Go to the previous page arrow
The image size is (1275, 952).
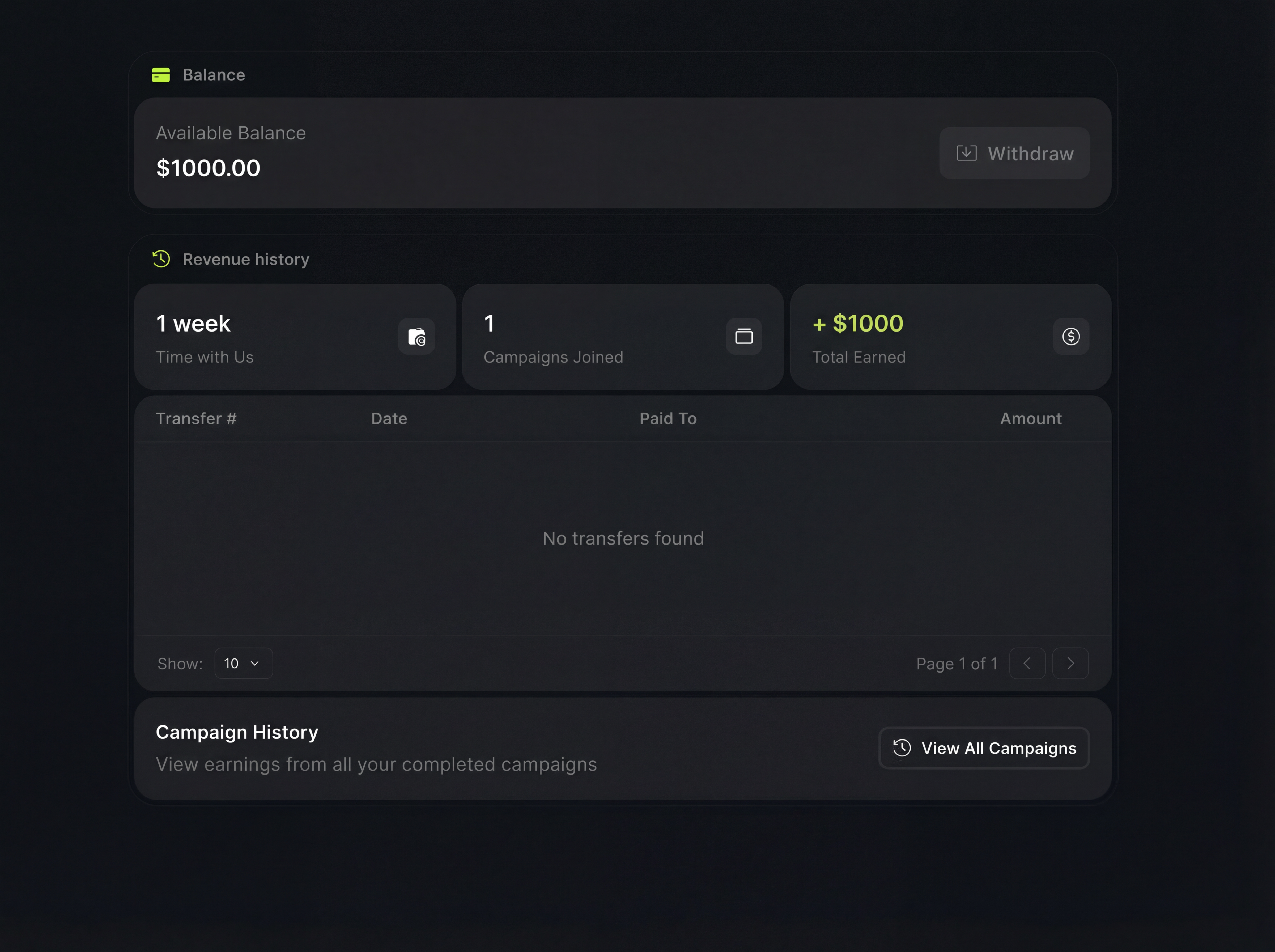[1027, 663]
